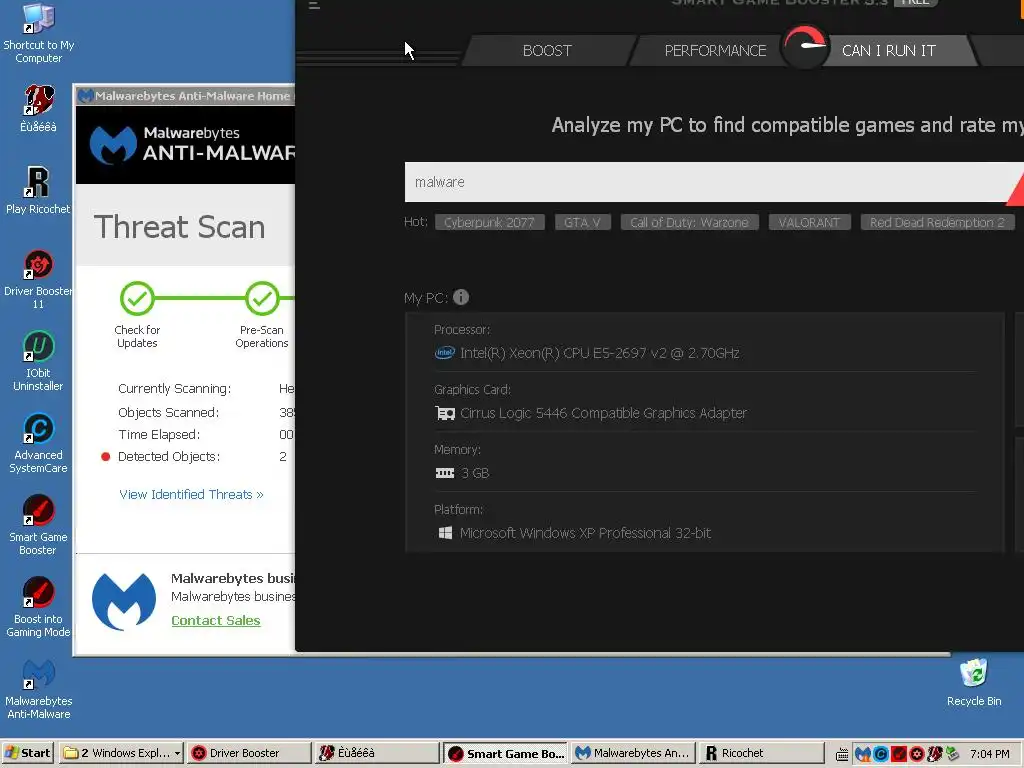Viewport: 1024px width, 768px height.
Task: Switch to Èùåêà taskbar button
Action: 376,753
